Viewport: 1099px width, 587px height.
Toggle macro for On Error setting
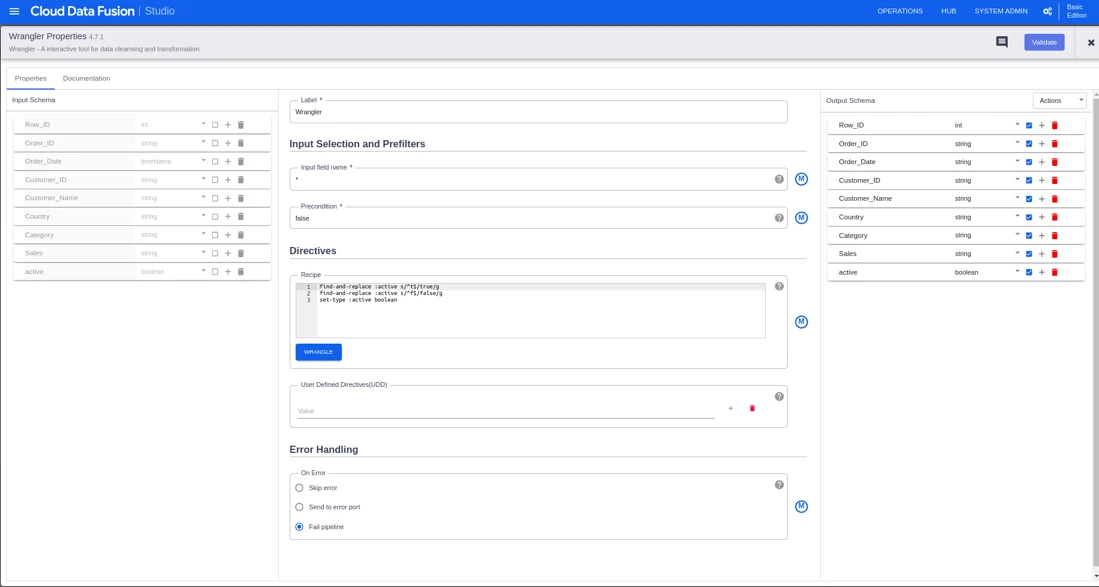click(x=801, y=506)
